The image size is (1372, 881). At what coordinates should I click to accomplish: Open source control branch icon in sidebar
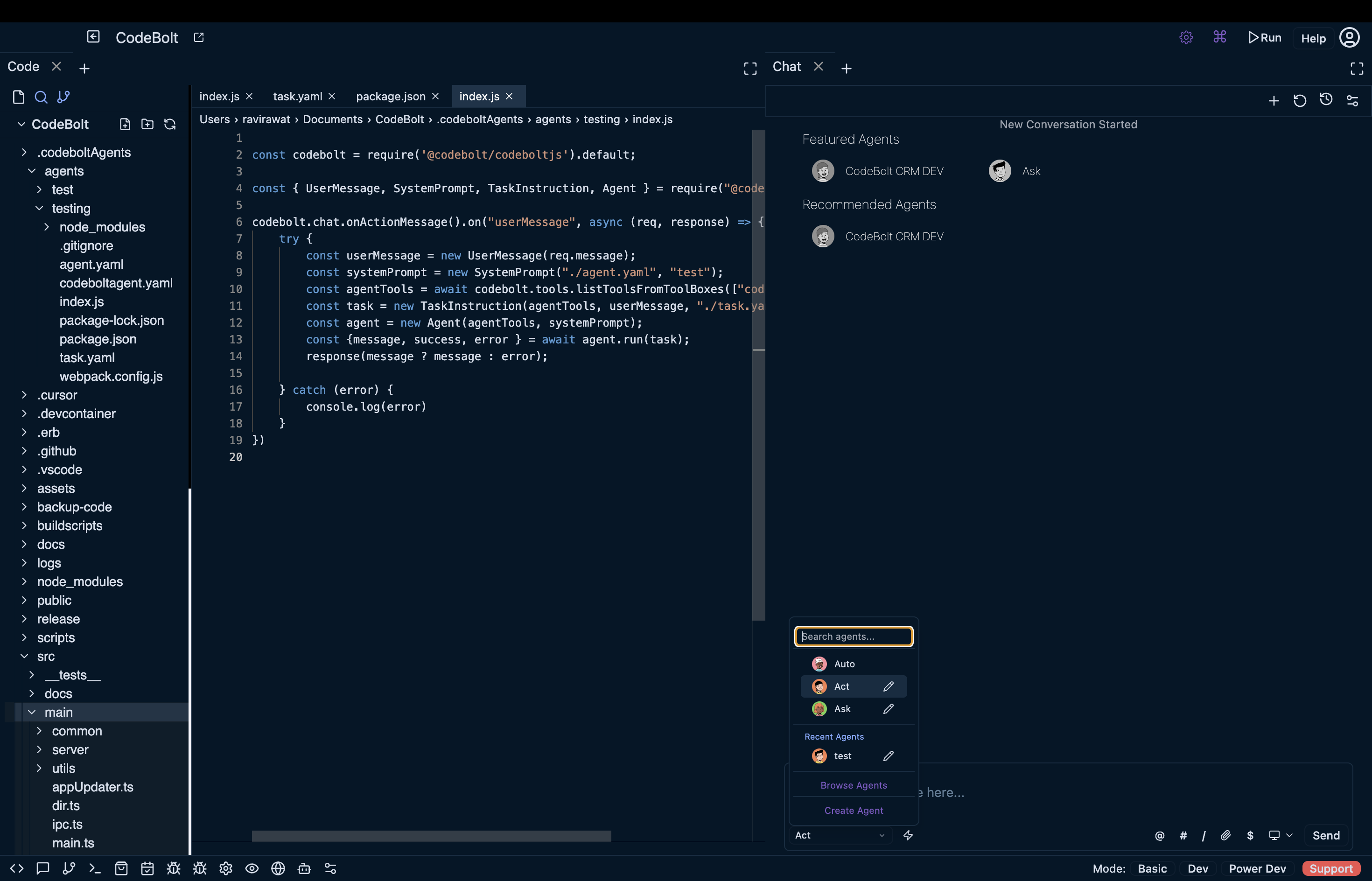point(63,97)
